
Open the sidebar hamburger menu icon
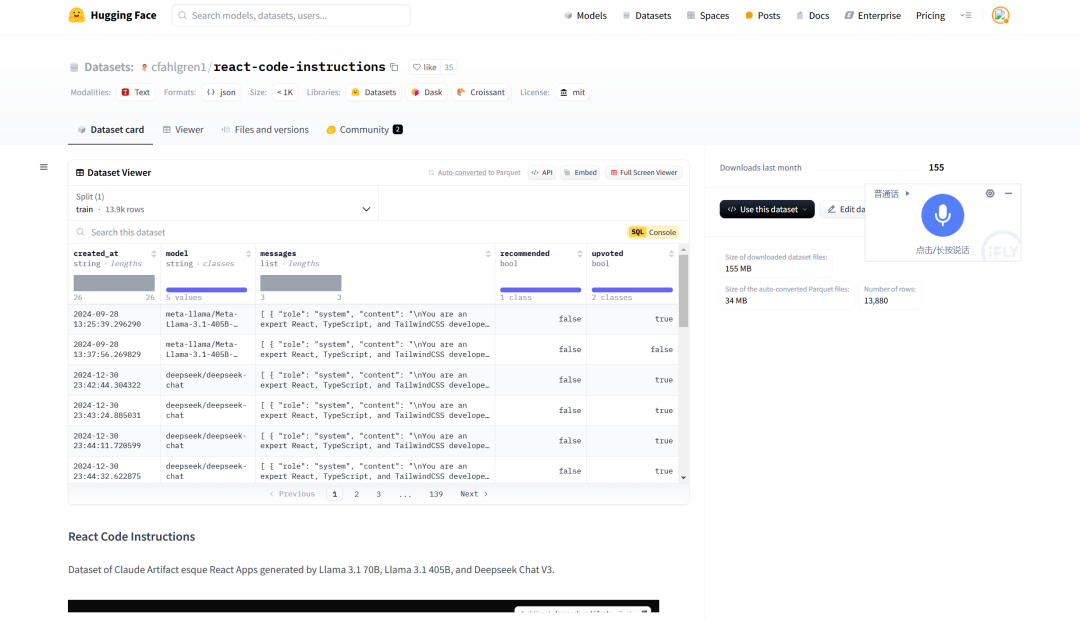pyautogui.click(x=43, y=167)
